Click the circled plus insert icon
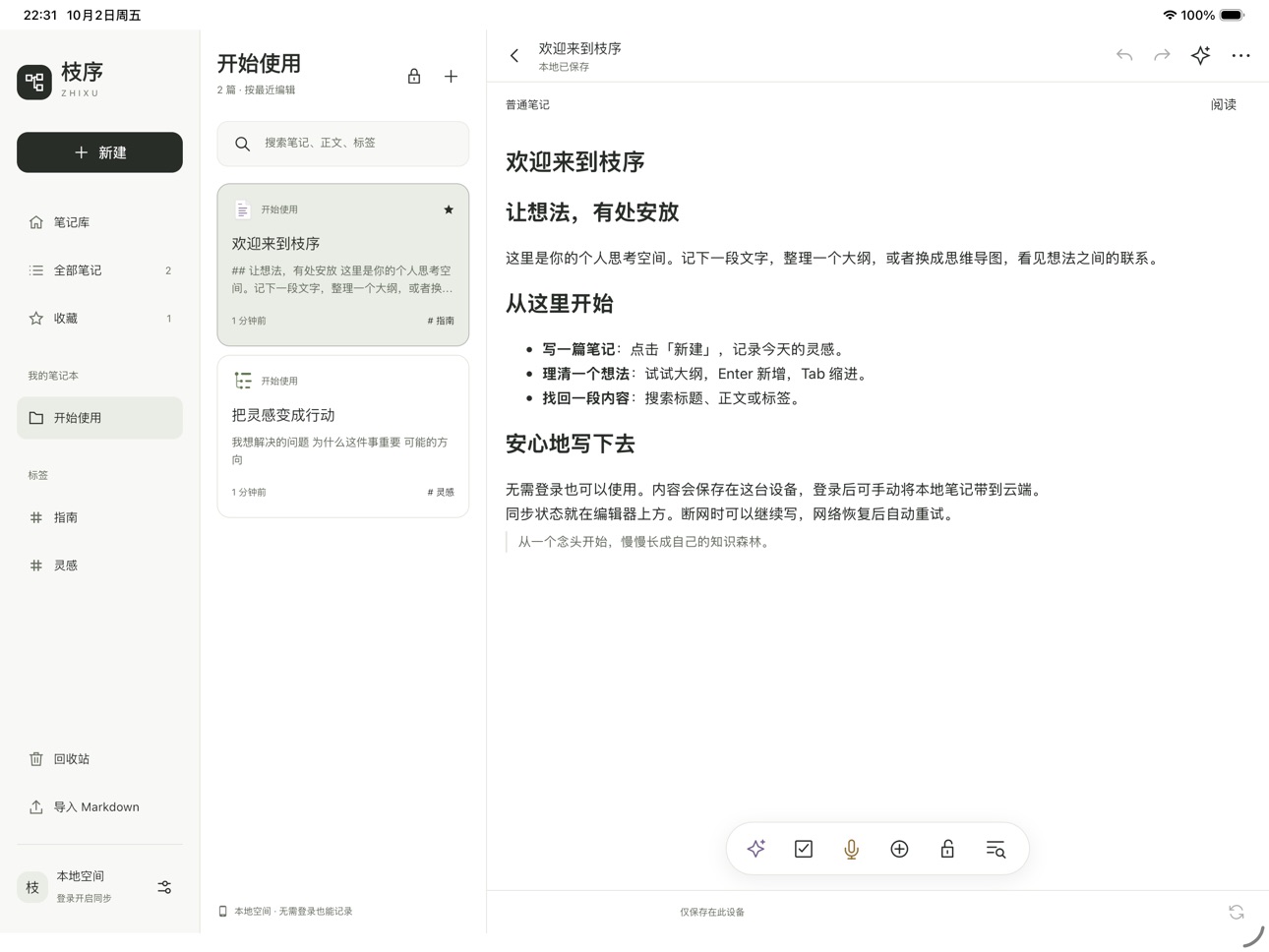 [899, 849]
